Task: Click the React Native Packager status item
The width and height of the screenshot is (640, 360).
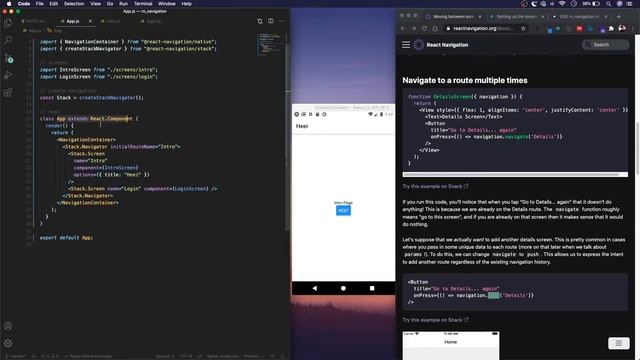Action: click(x=88, y=356)
